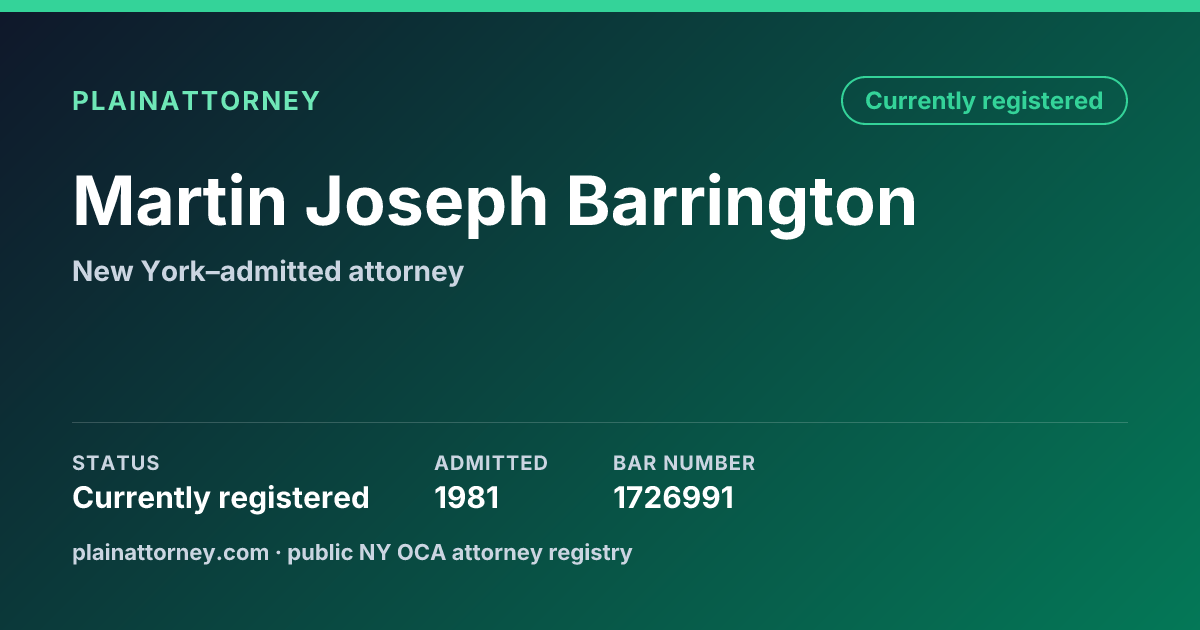Select the admission year 1981
Viewport: 1200px width, 630px height.
[x=467, y=497]
